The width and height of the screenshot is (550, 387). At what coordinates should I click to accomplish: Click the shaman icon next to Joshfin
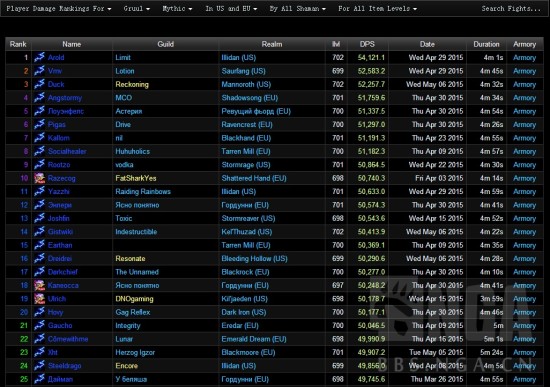coord(40,218)
